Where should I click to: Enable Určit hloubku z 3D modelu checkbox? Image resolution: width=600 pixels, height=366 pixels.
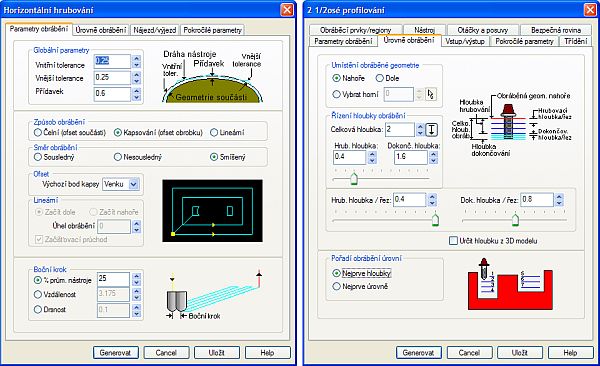pyautogui.click(x=453, y=241)
